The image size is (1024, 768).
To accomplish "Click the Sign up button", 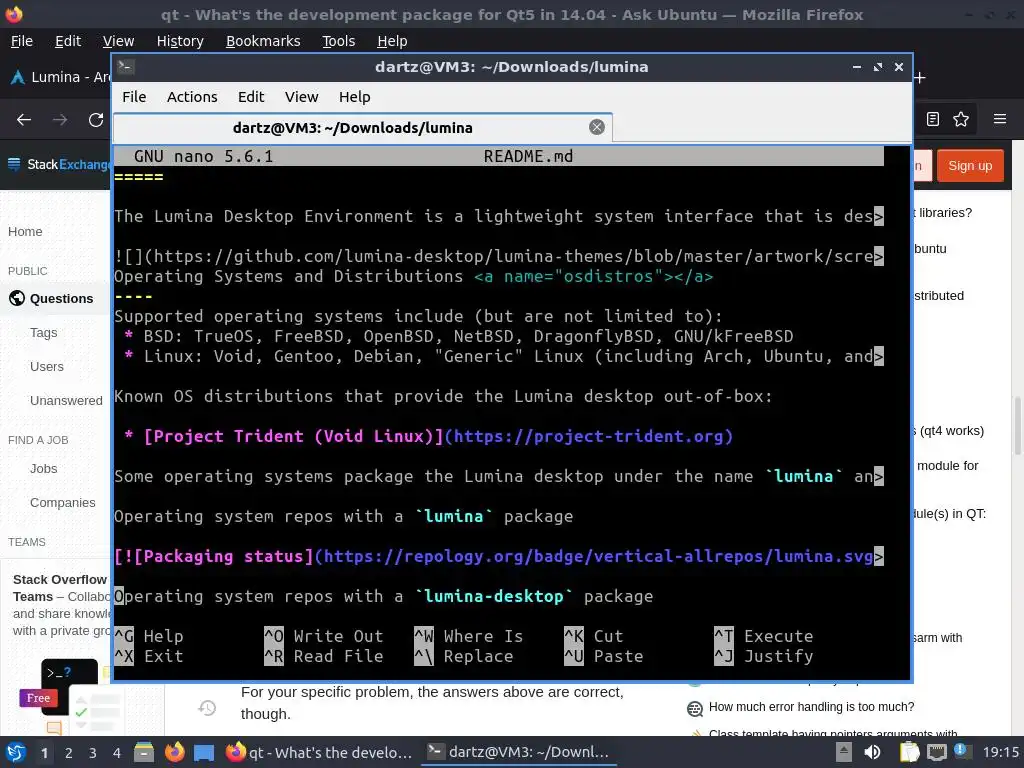I will [x=970, y=166].
